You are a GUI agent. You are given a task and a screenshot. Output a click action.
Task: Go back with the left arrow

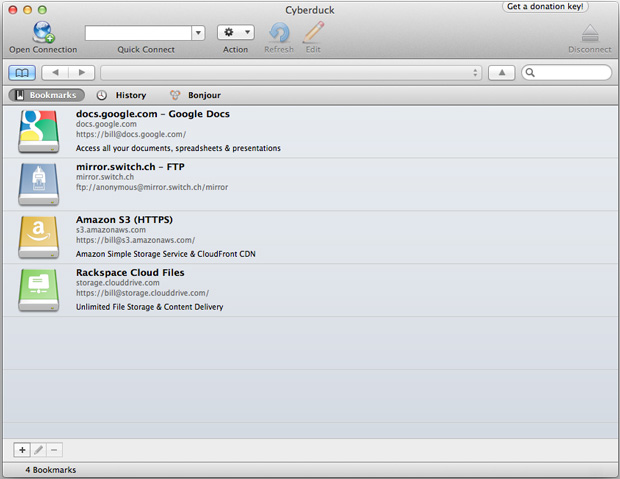pyautogui.click(x=55, y=73)
